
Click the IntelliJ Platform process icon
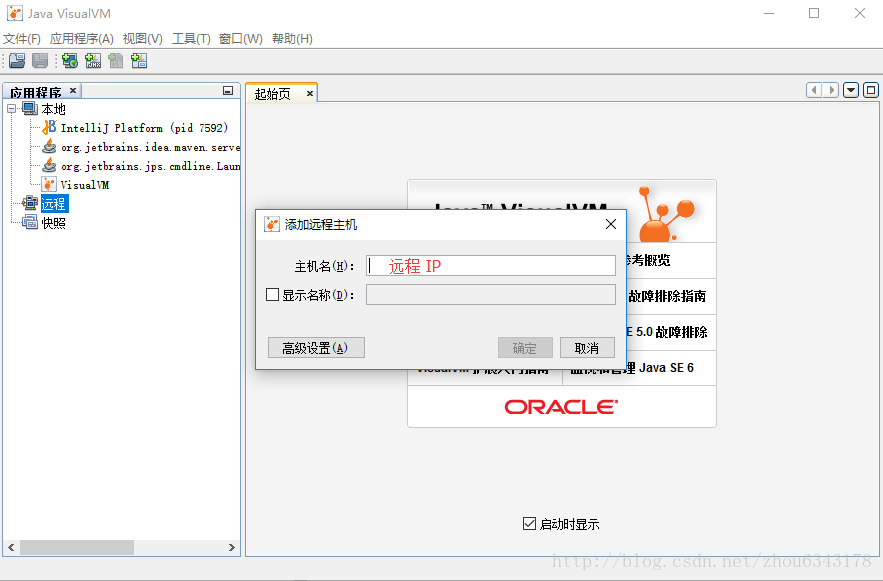point(50,127)
